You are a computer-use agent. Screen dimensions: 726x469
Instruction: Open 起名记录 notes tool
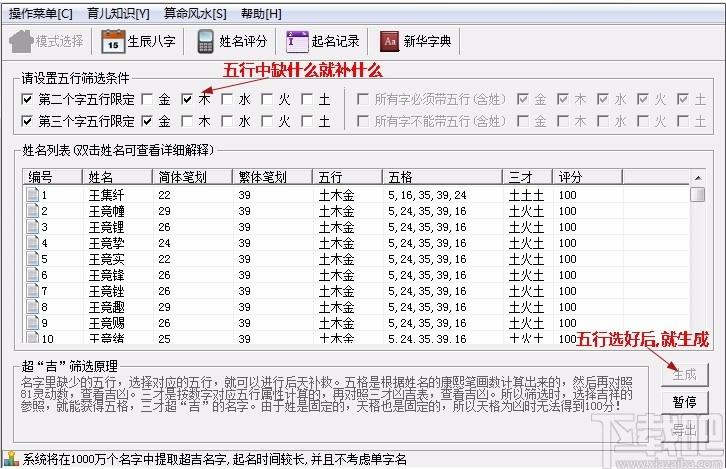click(x=297, y=42)
